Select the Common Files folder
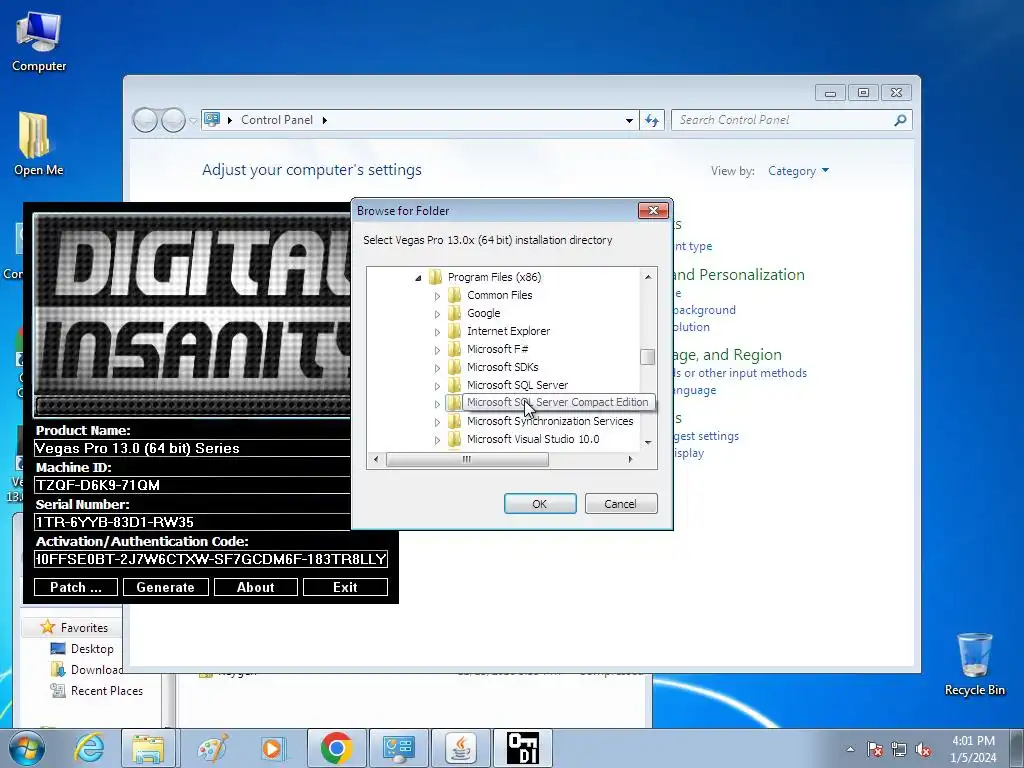 [x=500, y=295]
